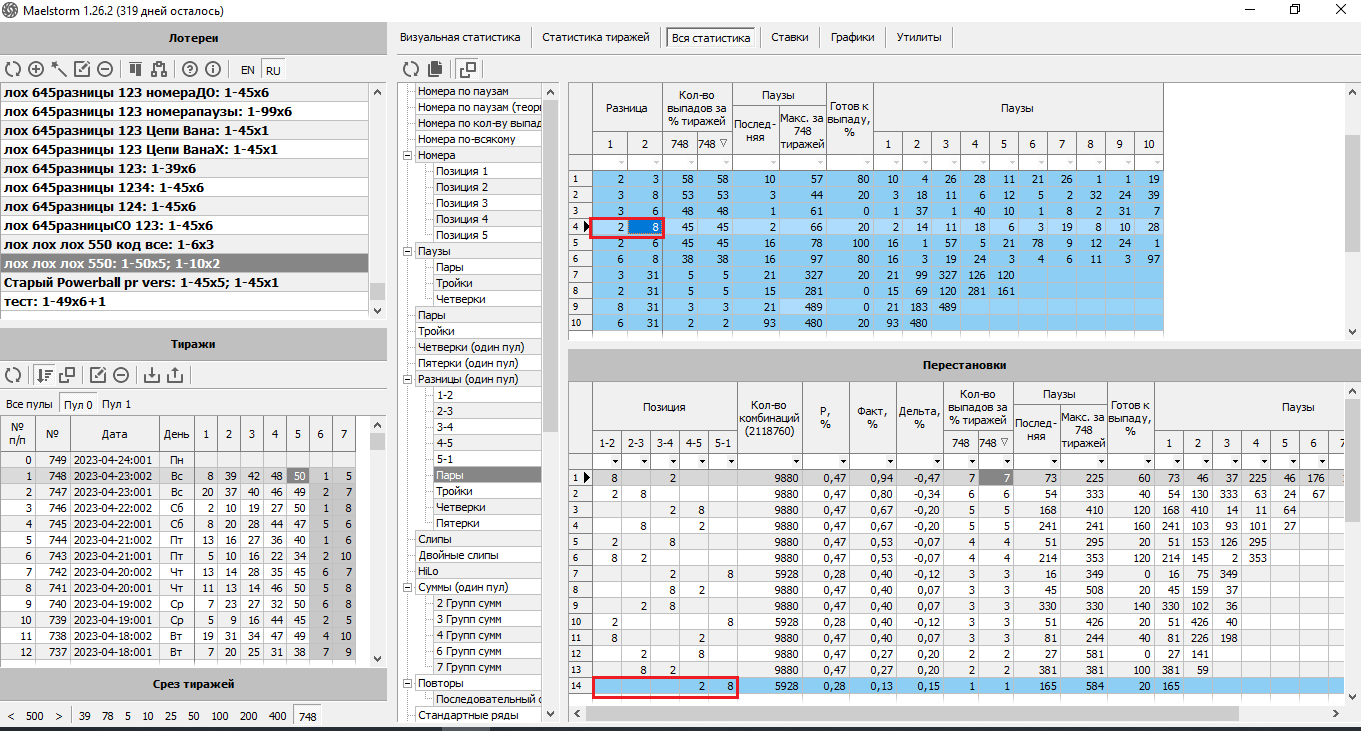Select the Пары item under Разницы
The width and height of the screenshot is (1361, 731).
(487, 475)
